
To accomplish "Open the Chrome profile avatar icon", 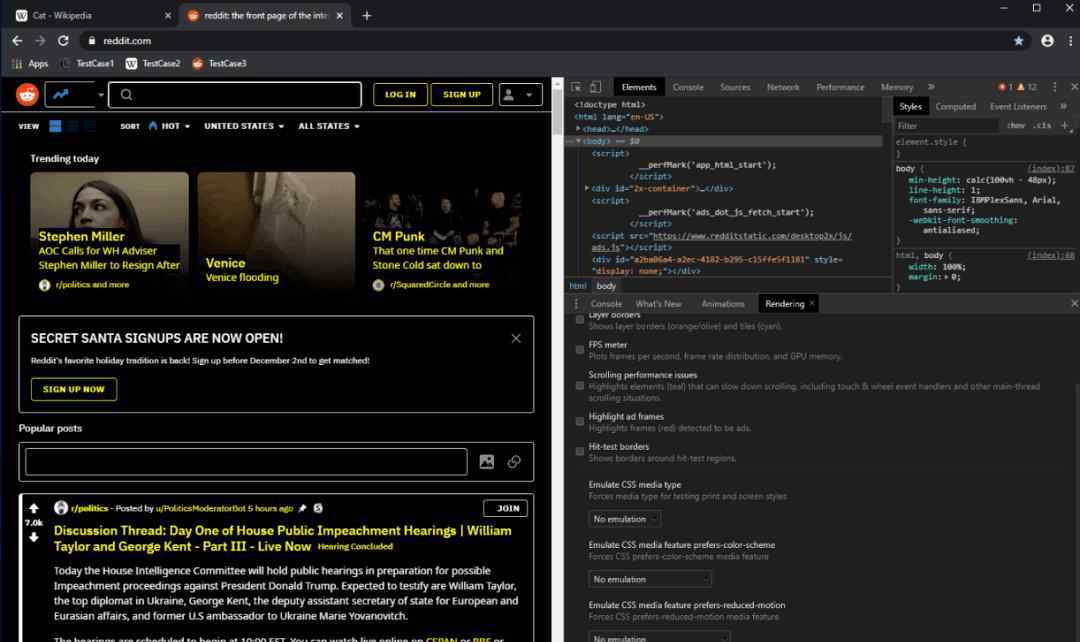I will click(x=1047, y=41).
